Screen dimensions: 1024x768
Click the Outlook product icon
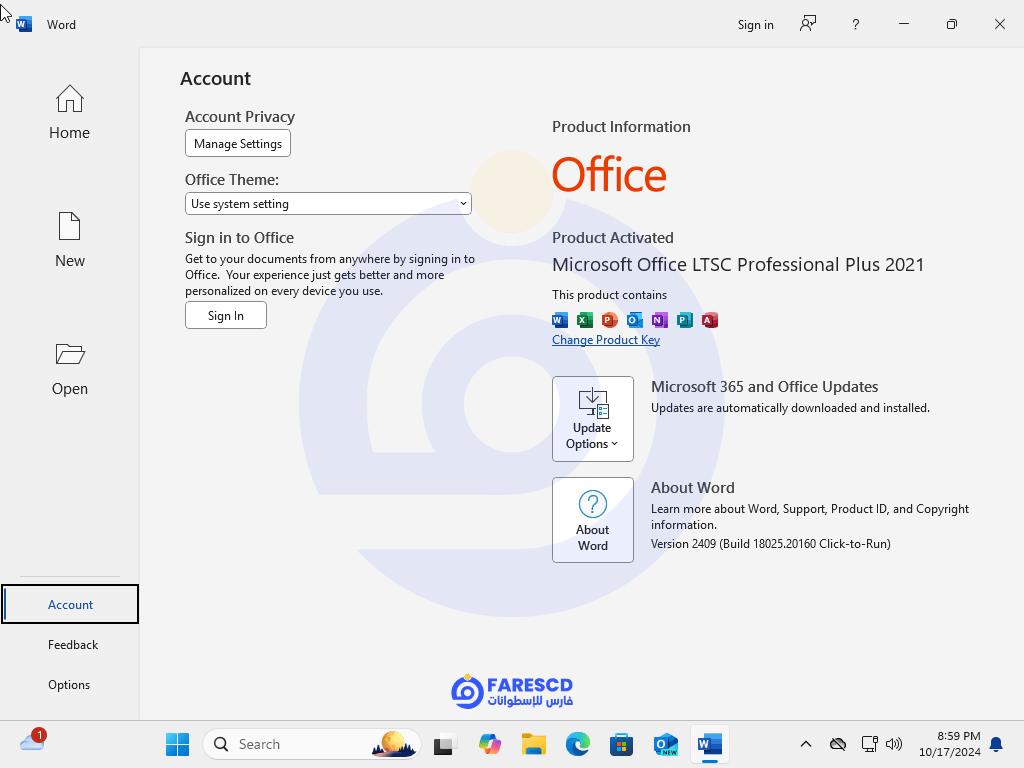[634, 320]
